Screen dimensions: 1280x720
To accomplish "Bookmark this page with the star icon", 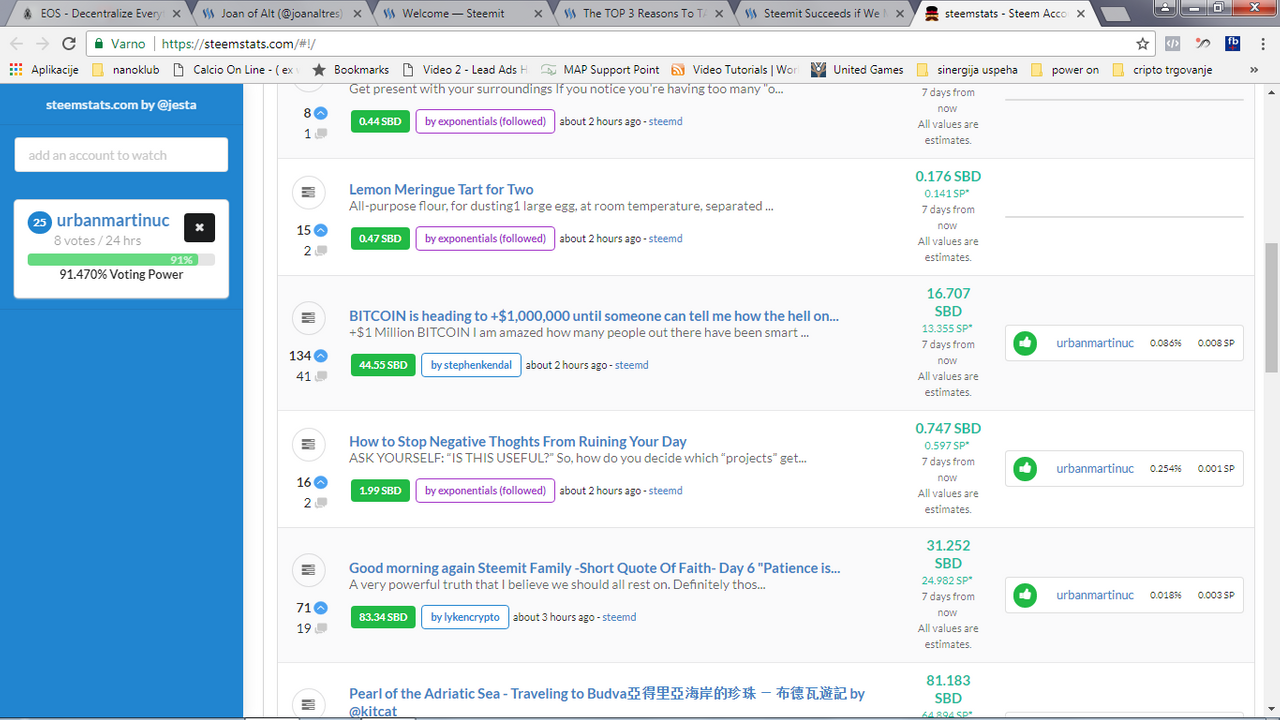I will pos(1142,44).
